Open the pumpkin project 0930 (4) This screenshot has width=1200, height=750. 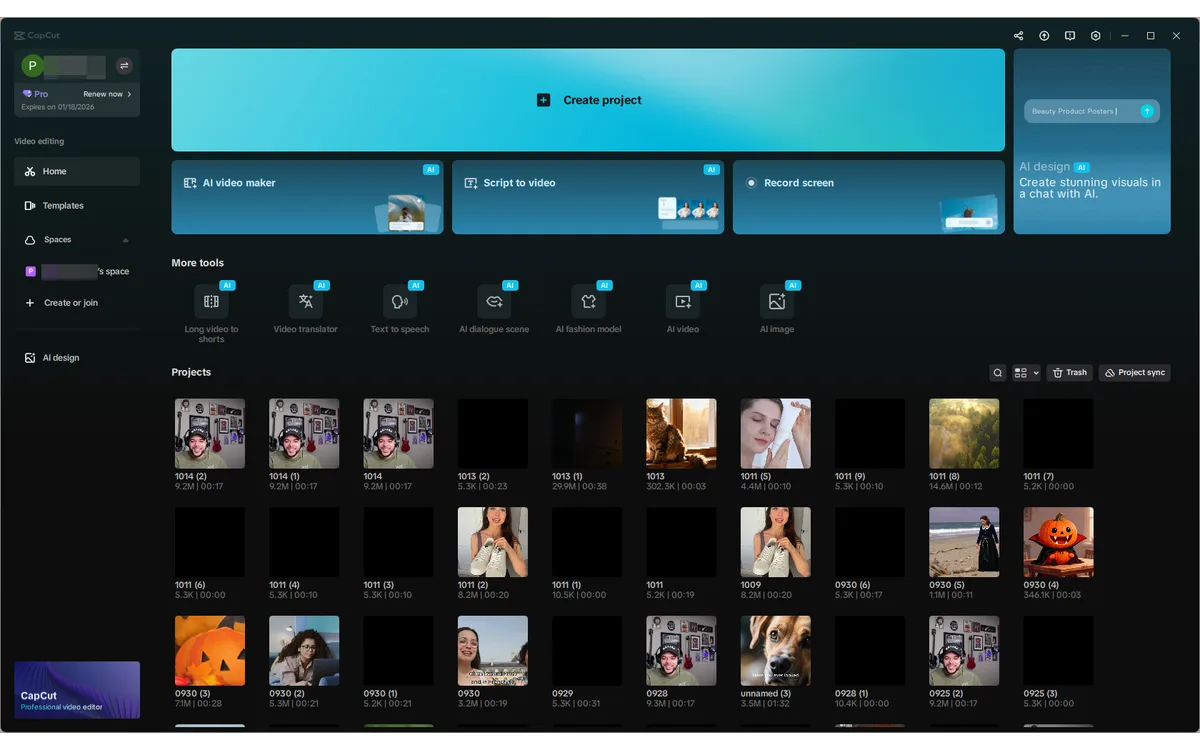click(1058, 542)
